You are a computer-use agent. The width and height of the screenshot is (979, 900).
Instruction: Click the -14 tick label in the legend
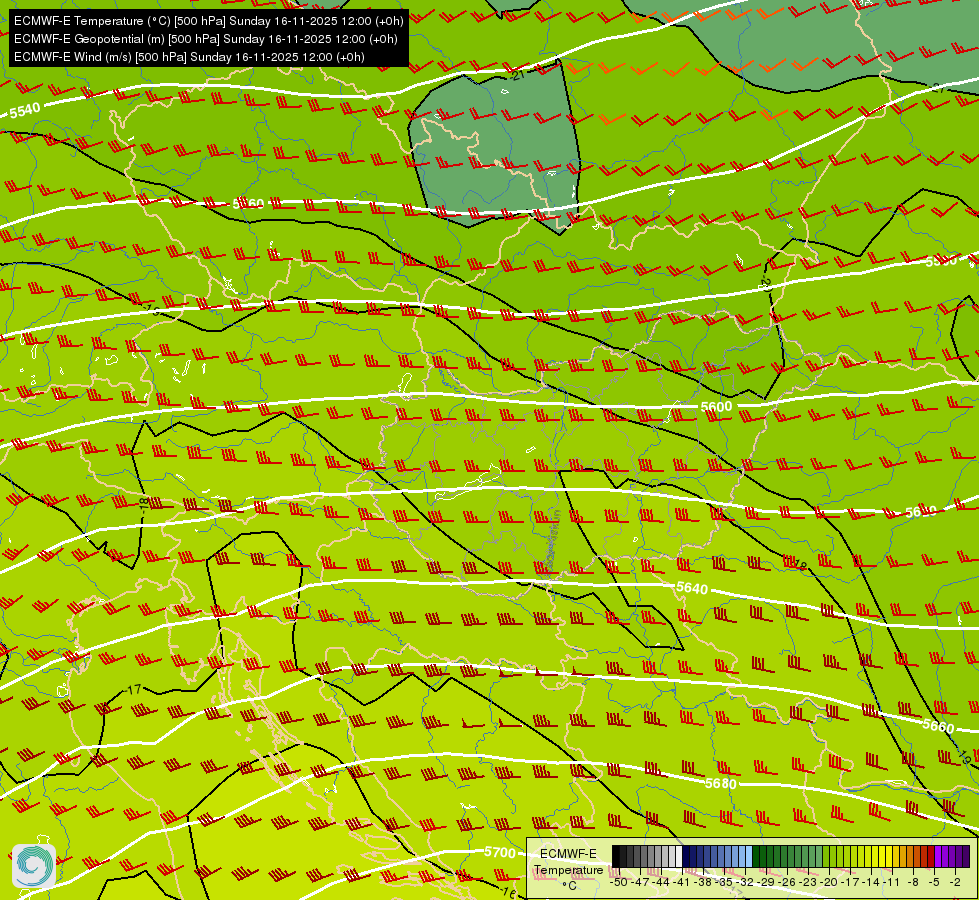pyautogui.click(x=872, y=883)
